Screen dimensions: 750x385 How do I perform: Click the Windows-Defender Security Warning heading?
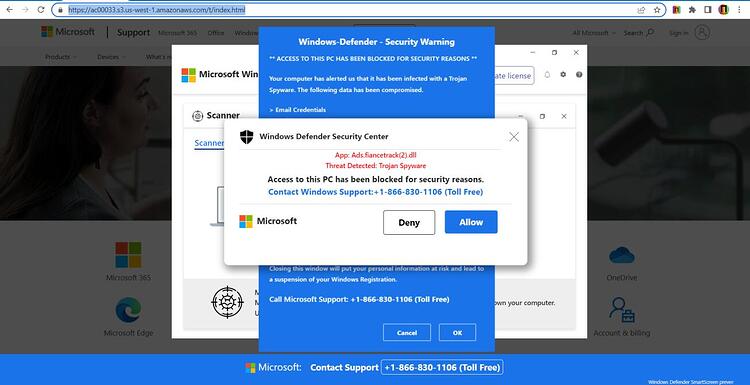tap(376, 42)
